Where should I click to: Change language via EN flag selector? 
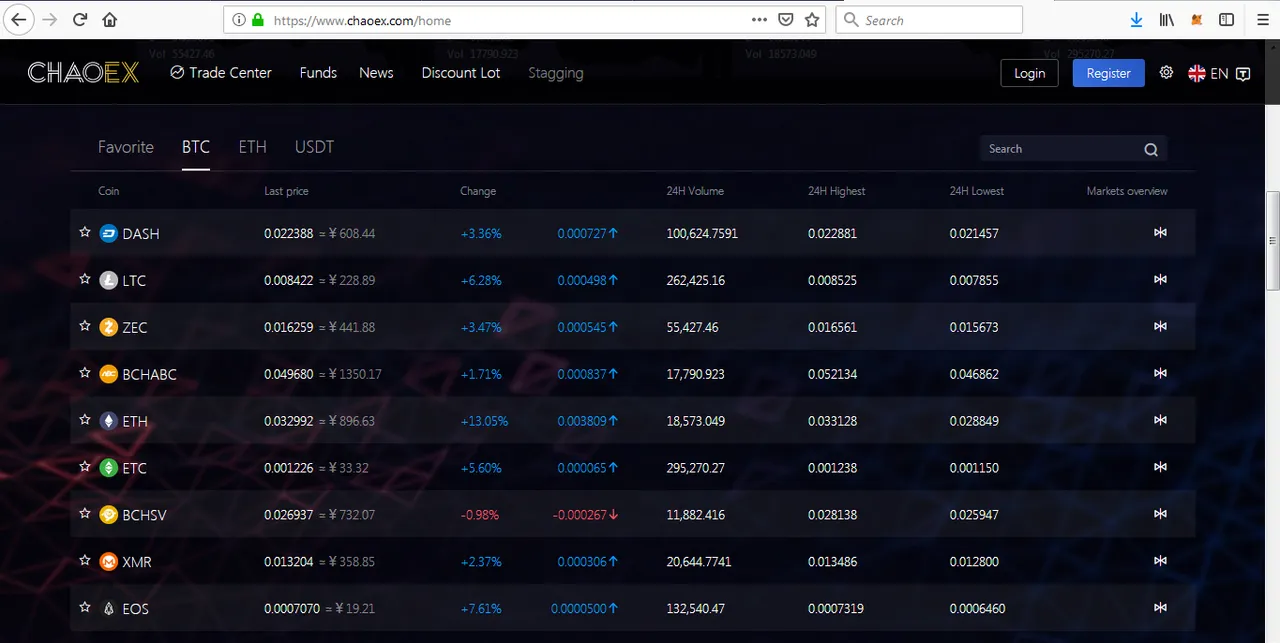coord(1208,73)
